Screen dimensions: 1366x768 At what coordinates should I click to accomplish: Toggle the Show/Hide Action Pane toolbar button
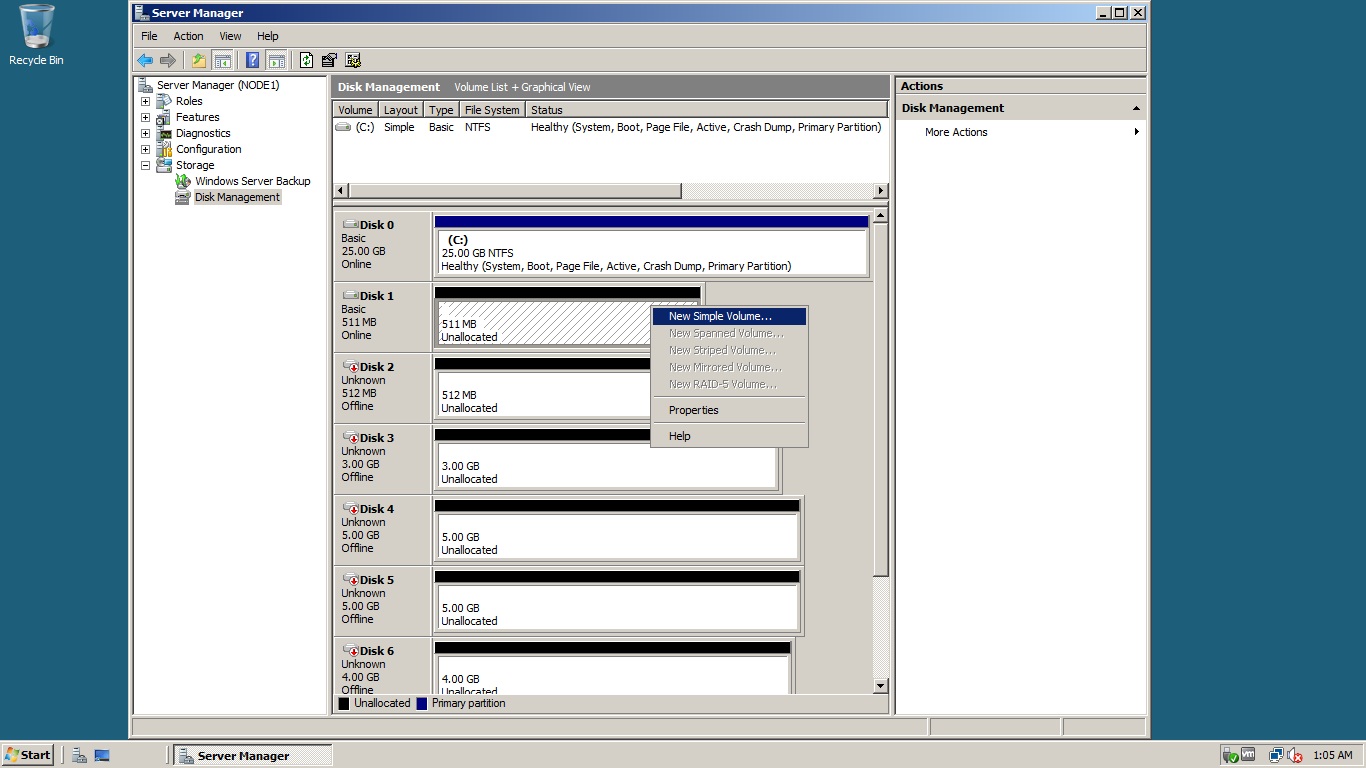pyautogui.click(x=276, y=60)
